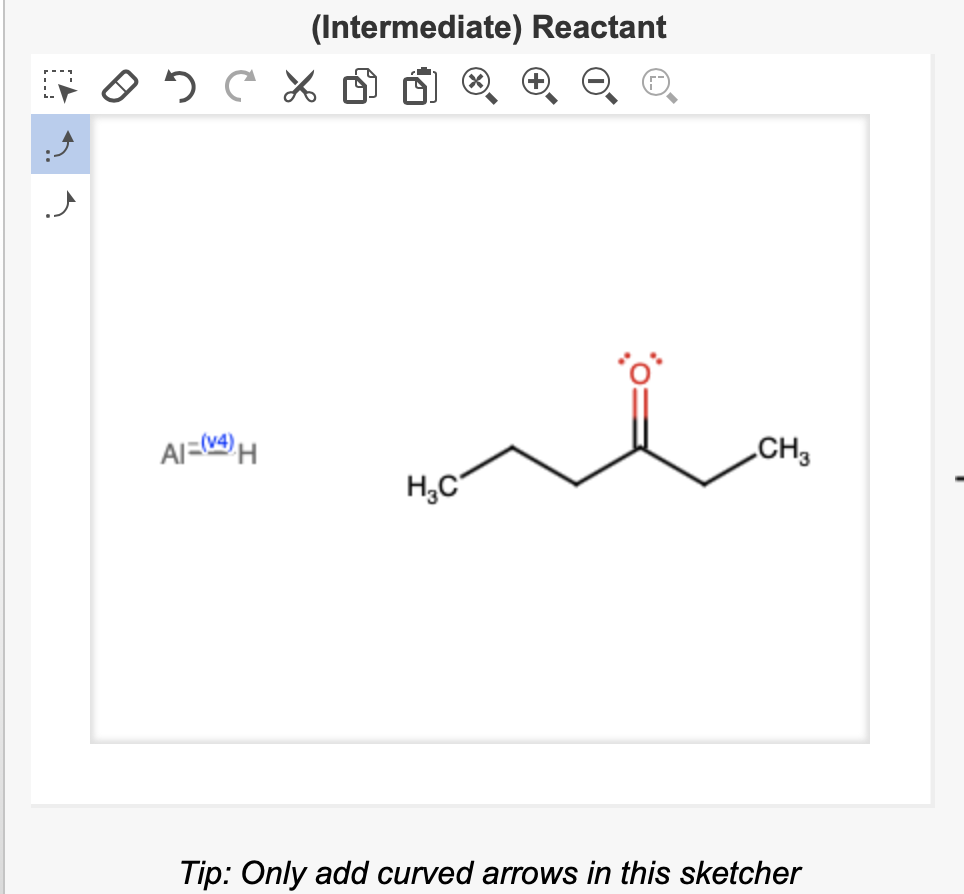Screen dimensions: 964x894
Task: Zoom in on the sketch canvas
Action: point(537,85)
